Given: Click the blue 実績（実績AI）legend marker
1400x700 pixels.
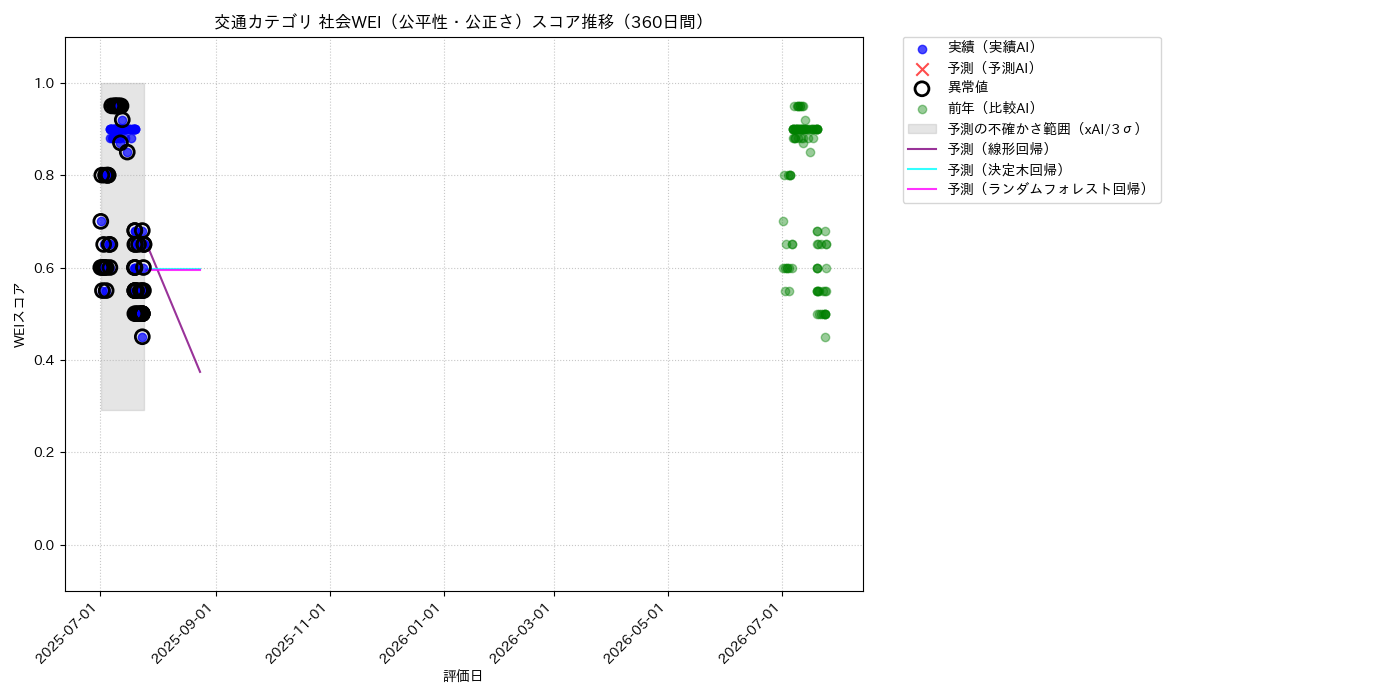Looking at the screenshot, I should tap(922, 49).
